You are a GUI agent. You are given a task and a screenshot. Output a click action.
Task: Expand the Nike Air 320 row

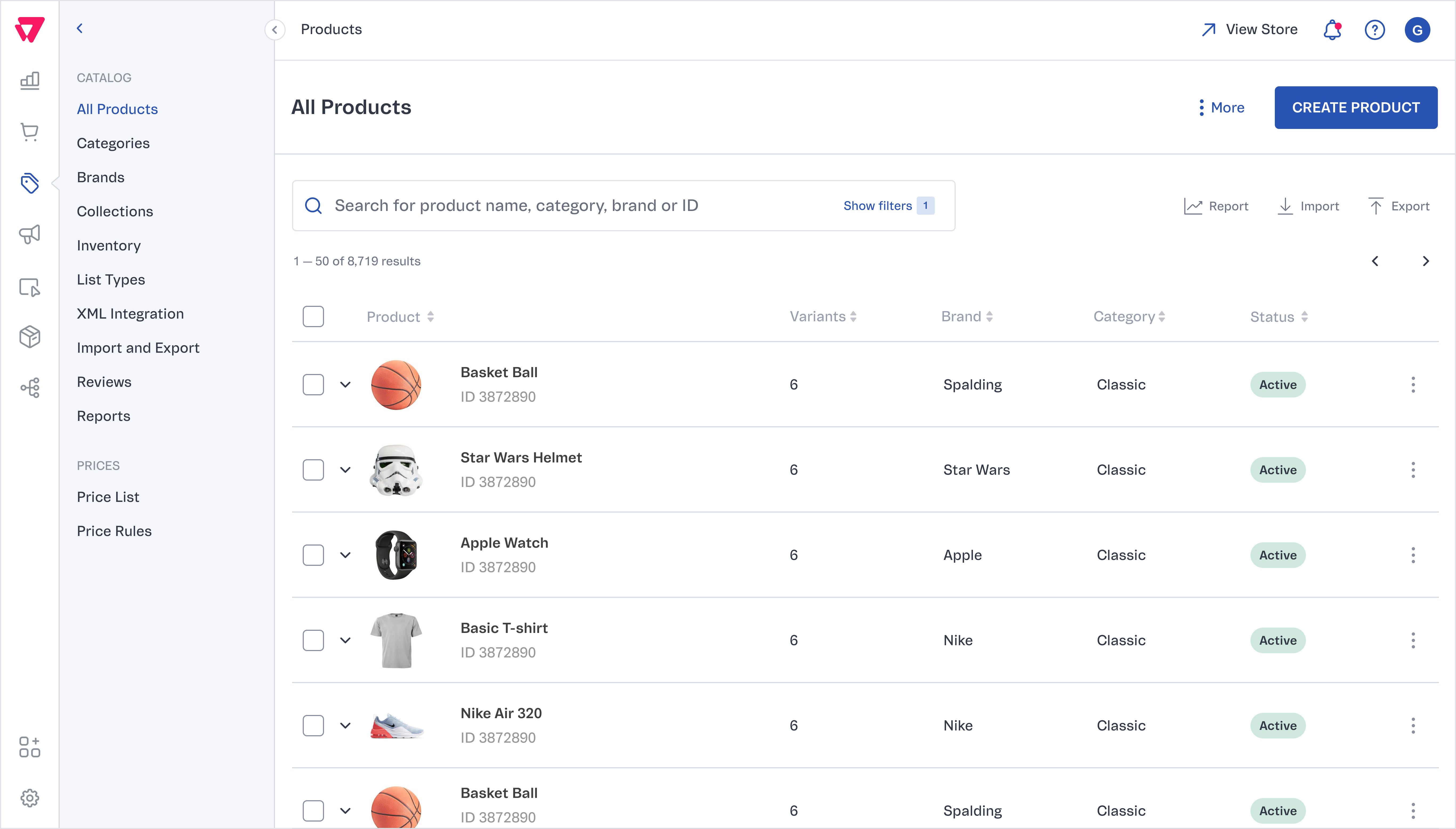345,726
